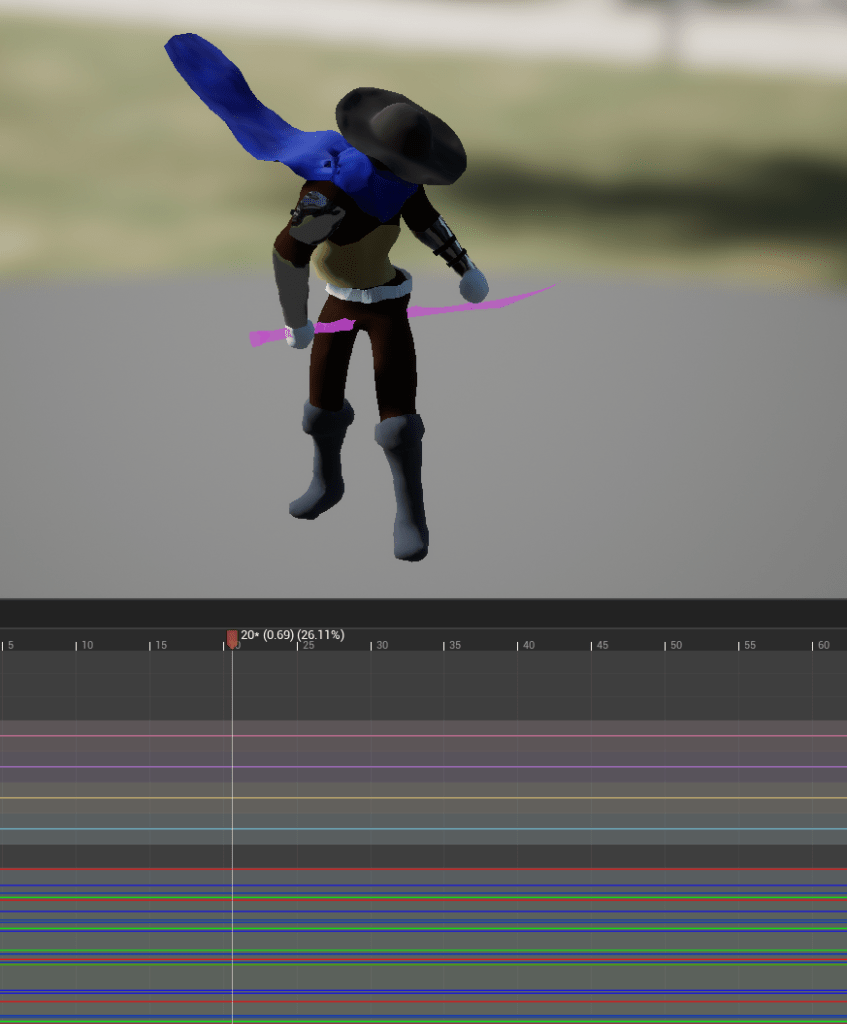Click the red playhead handle at frame 20
This screenshot has width=847, height=1024.
point(232,638)
